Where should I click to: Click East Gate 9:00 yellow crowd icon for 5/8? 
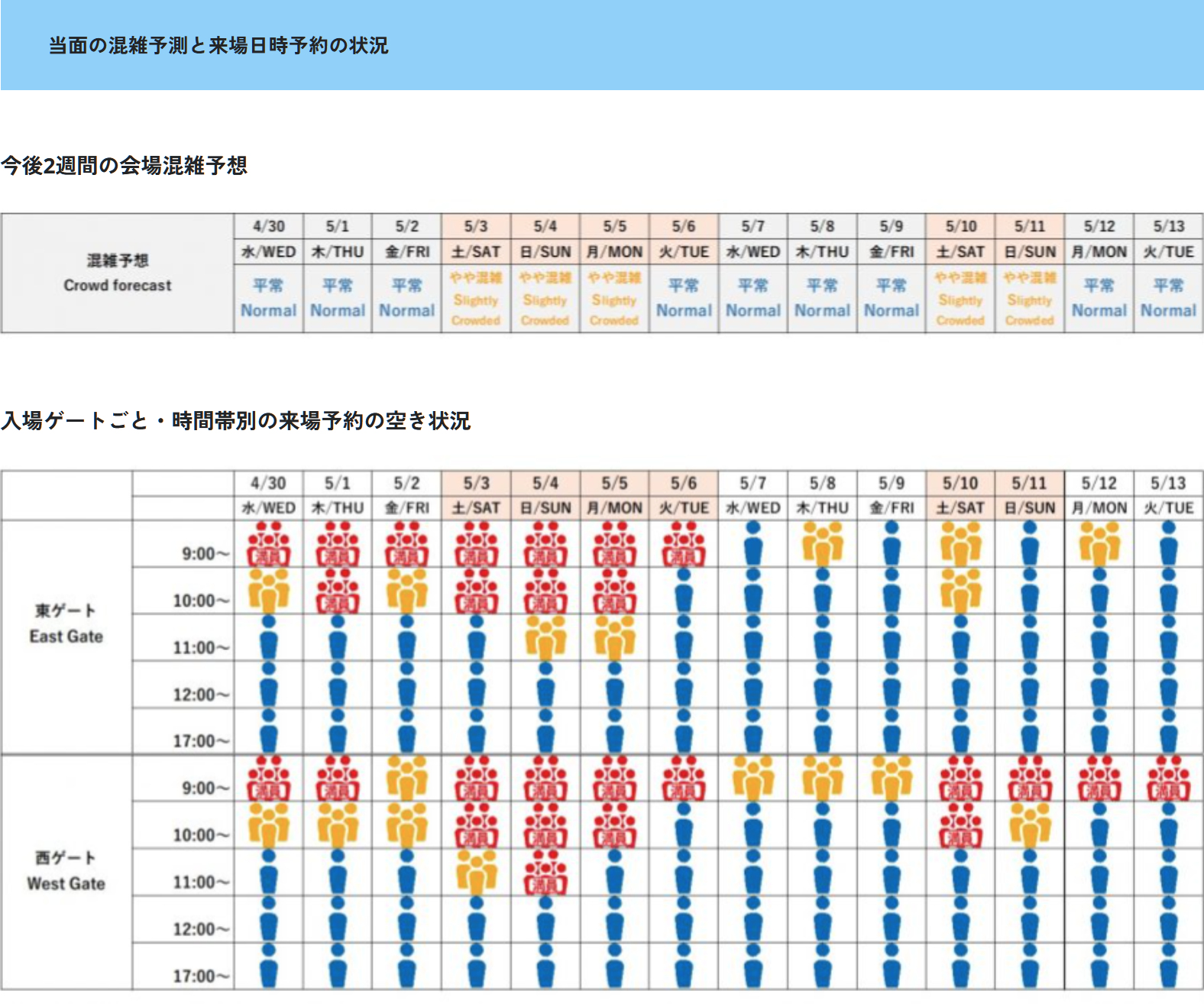[x=822, y=544]
